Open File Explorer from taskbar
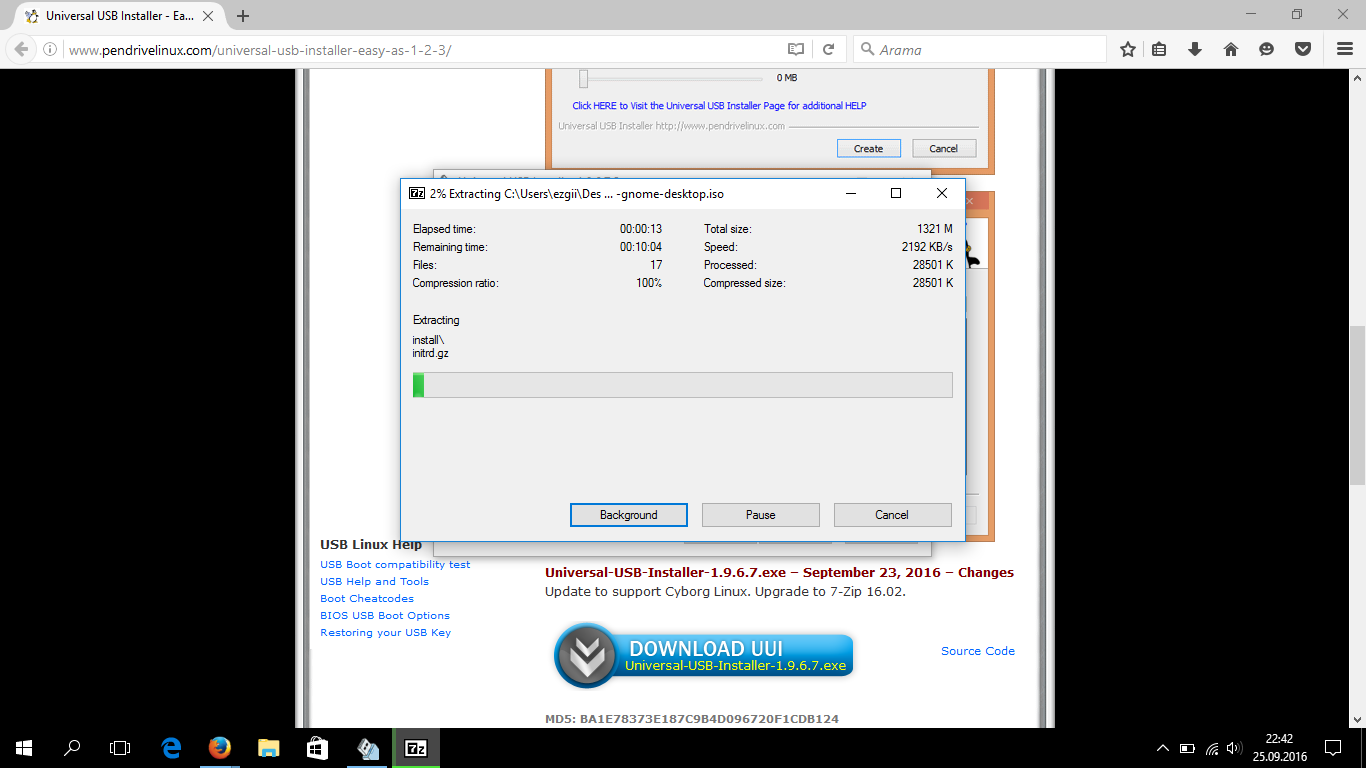This screenshot has height=768, width=1366. [x=269, y=747]
